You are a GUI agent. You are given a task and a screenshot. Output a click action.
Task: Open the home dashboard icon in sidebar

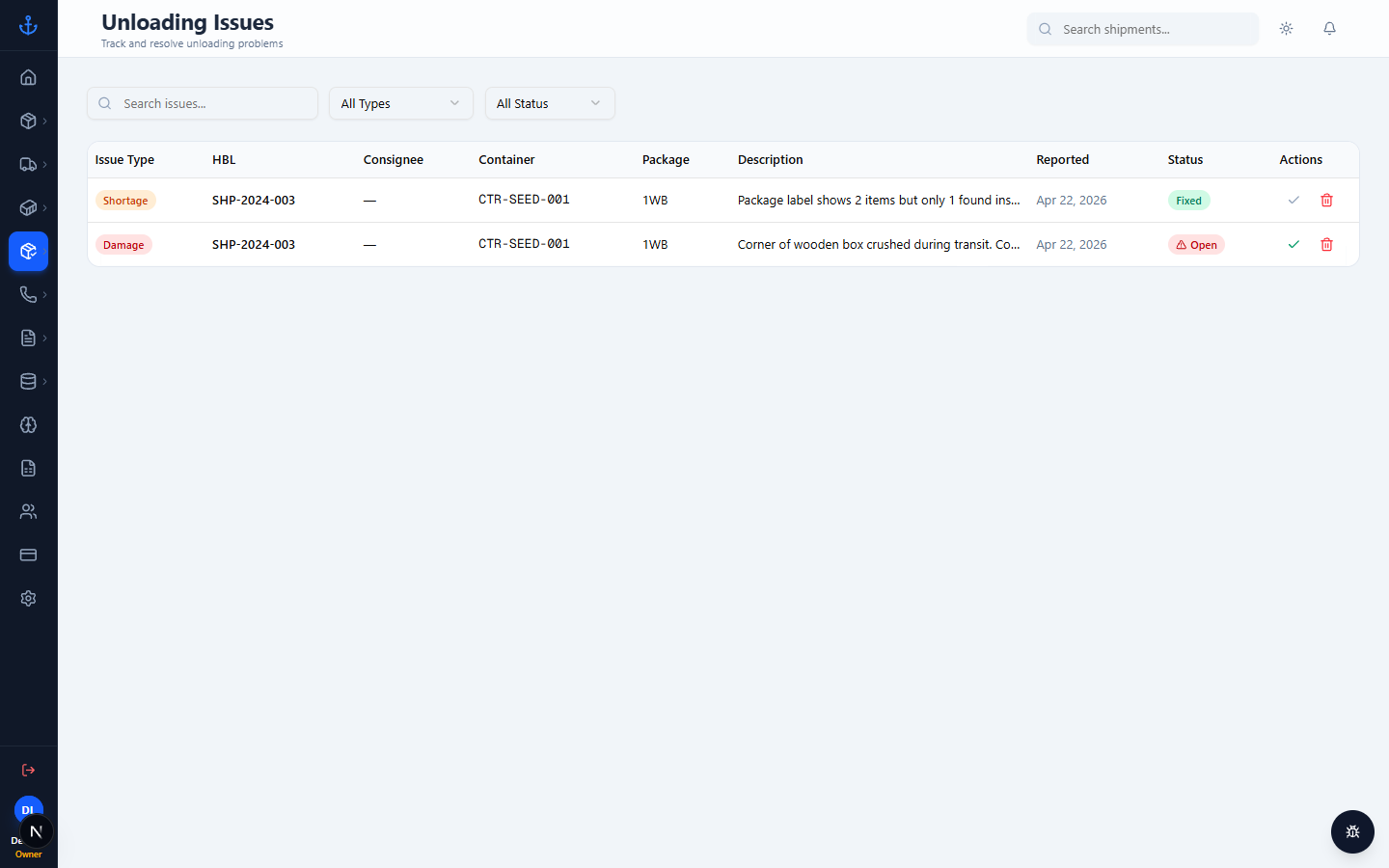pyautogui.click(x=28, y=77)
